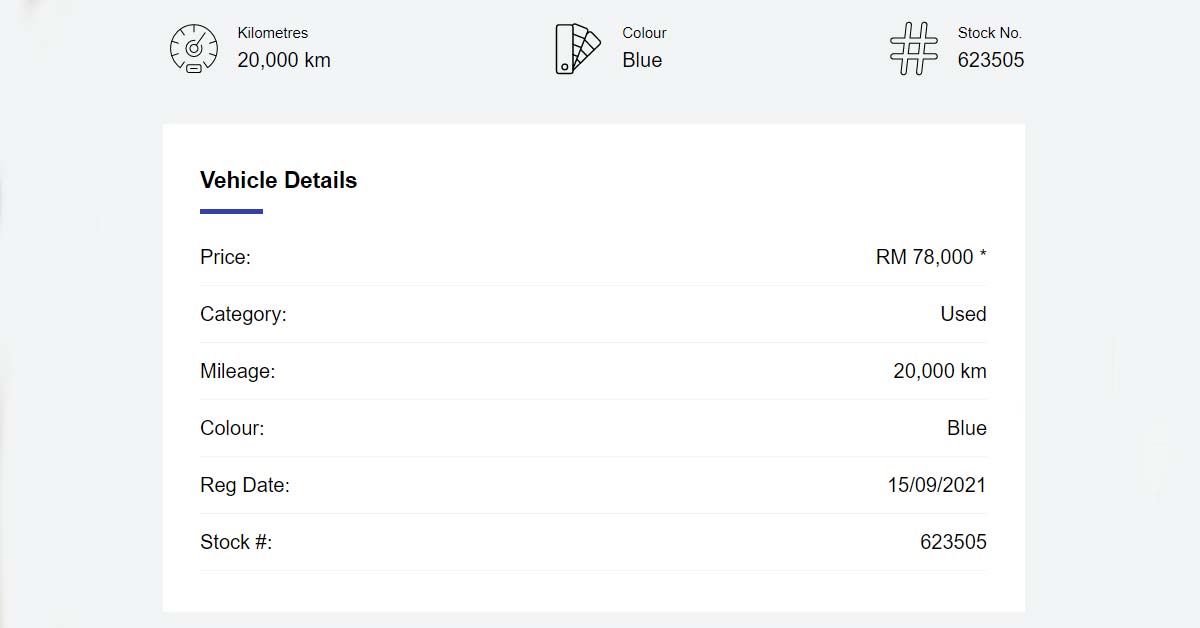This screenshot has width=1200, height=628.
Task: Select the 20,000 km value under Kilometres
Action: point(284,60)
